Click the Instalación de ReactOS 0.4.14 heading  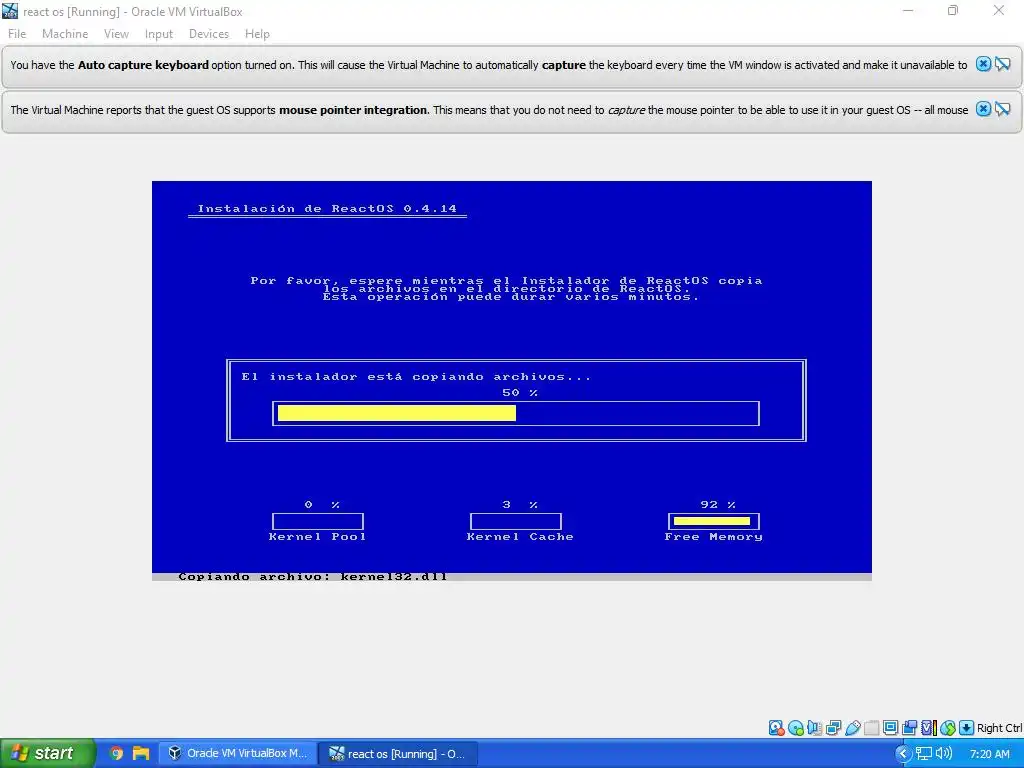[x=327, y=208]
